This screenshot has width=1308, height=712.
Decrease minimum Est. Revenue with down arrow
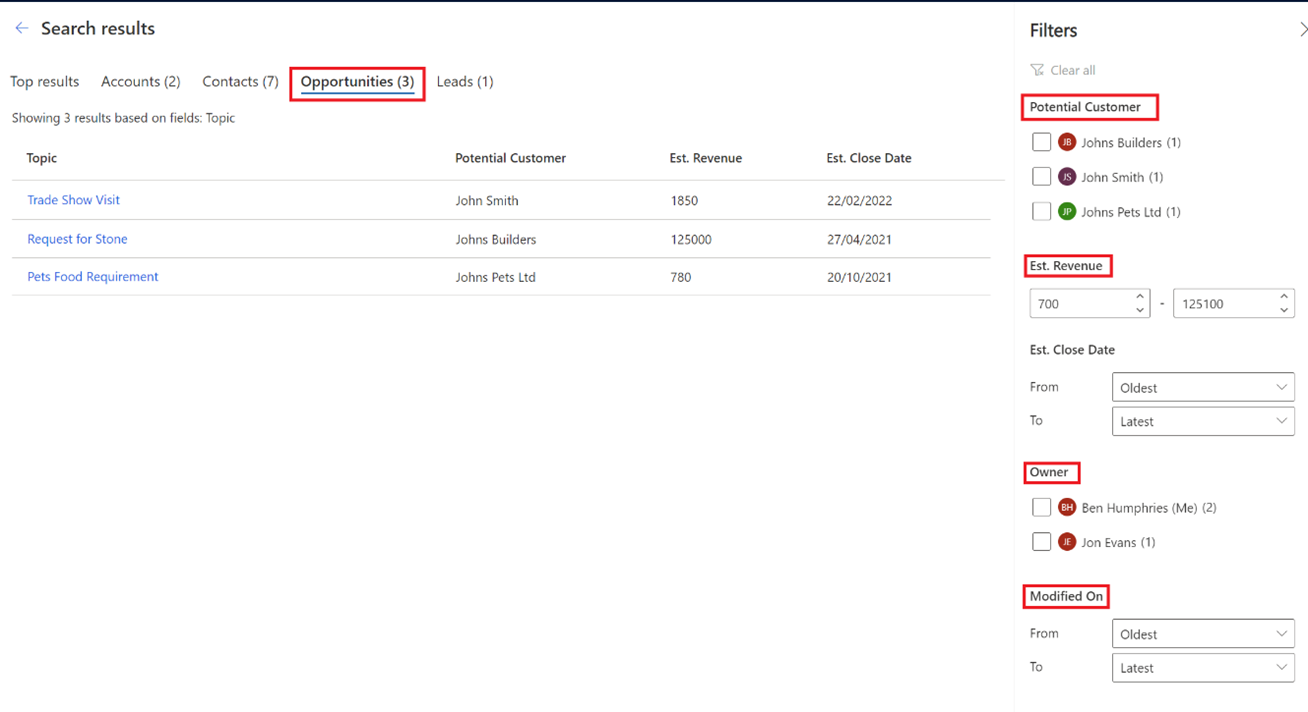(1140, 310)
